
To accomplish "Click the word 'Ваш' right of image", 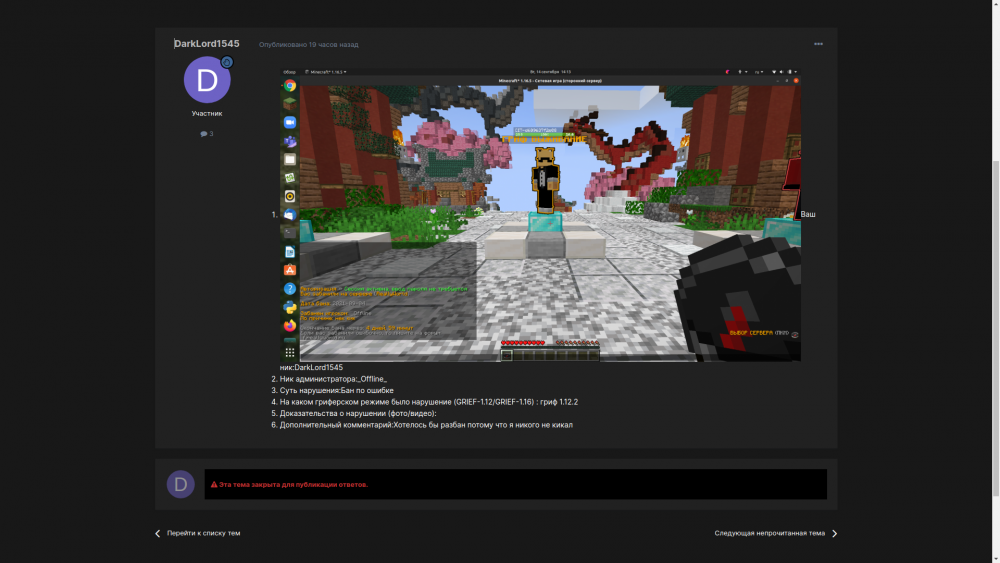I will 808,214.
